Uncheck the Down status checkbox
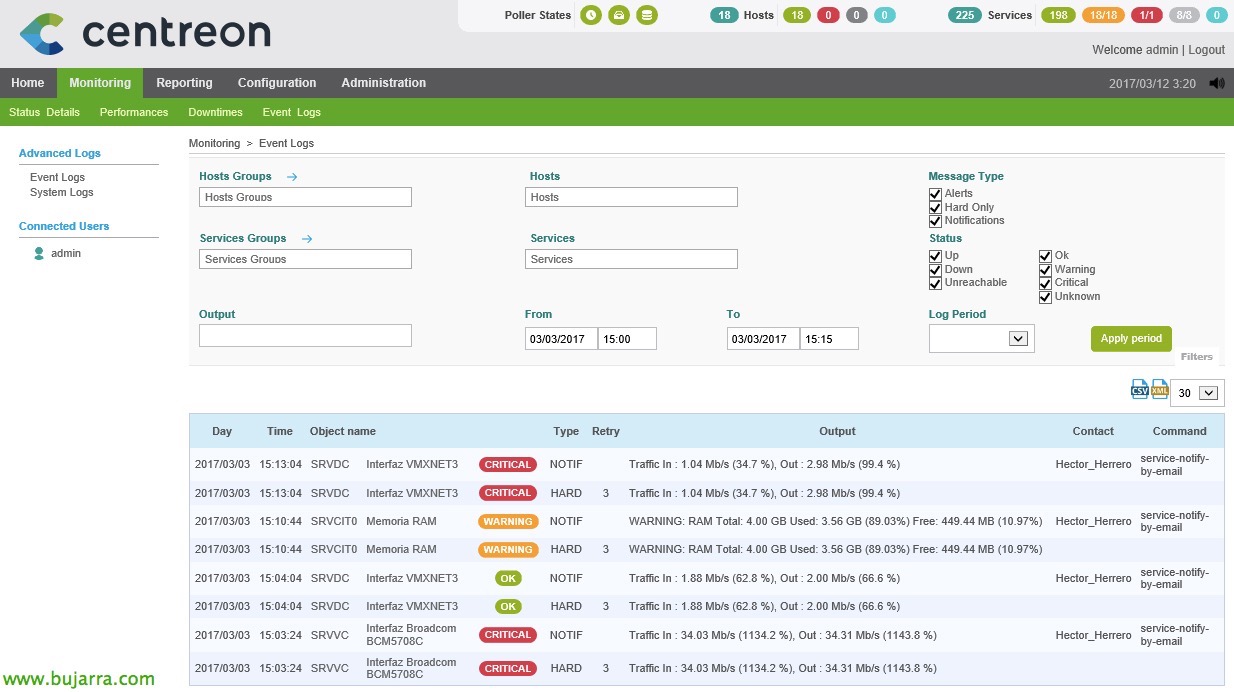The width and height of the screenshot is (1234, 692). click(936, 269)
